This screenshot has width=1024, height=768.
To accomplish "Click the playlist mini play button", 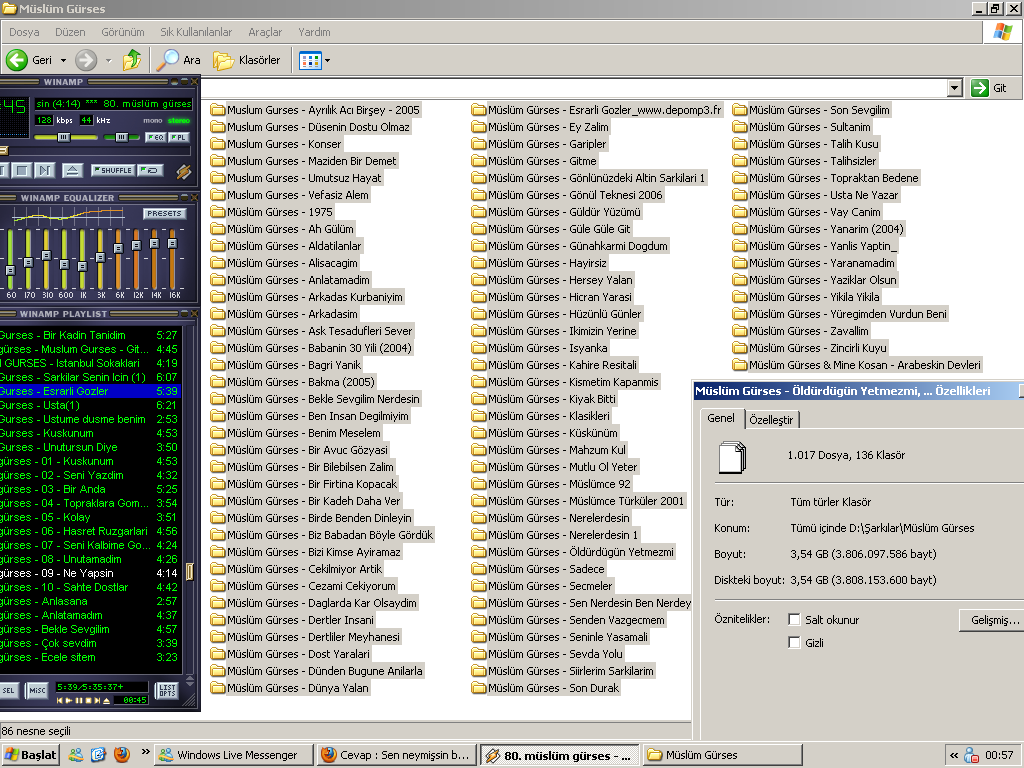I will [69, 700].
